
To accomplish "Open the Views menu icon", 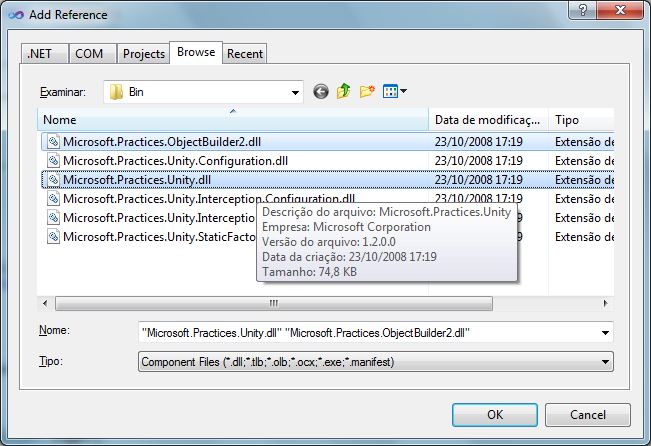I will click(x=394, y=91).
